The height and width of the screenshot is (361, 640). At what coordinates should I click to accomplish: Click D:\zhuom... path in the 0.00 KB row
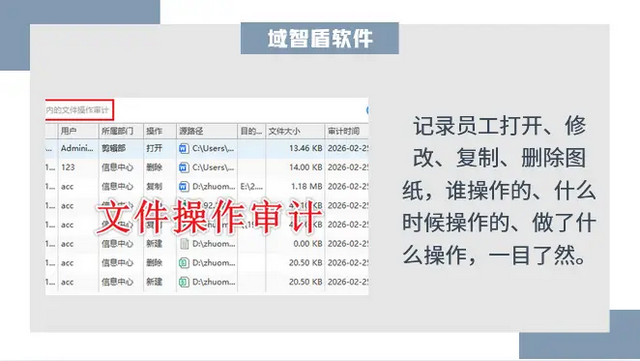point(214,244)
